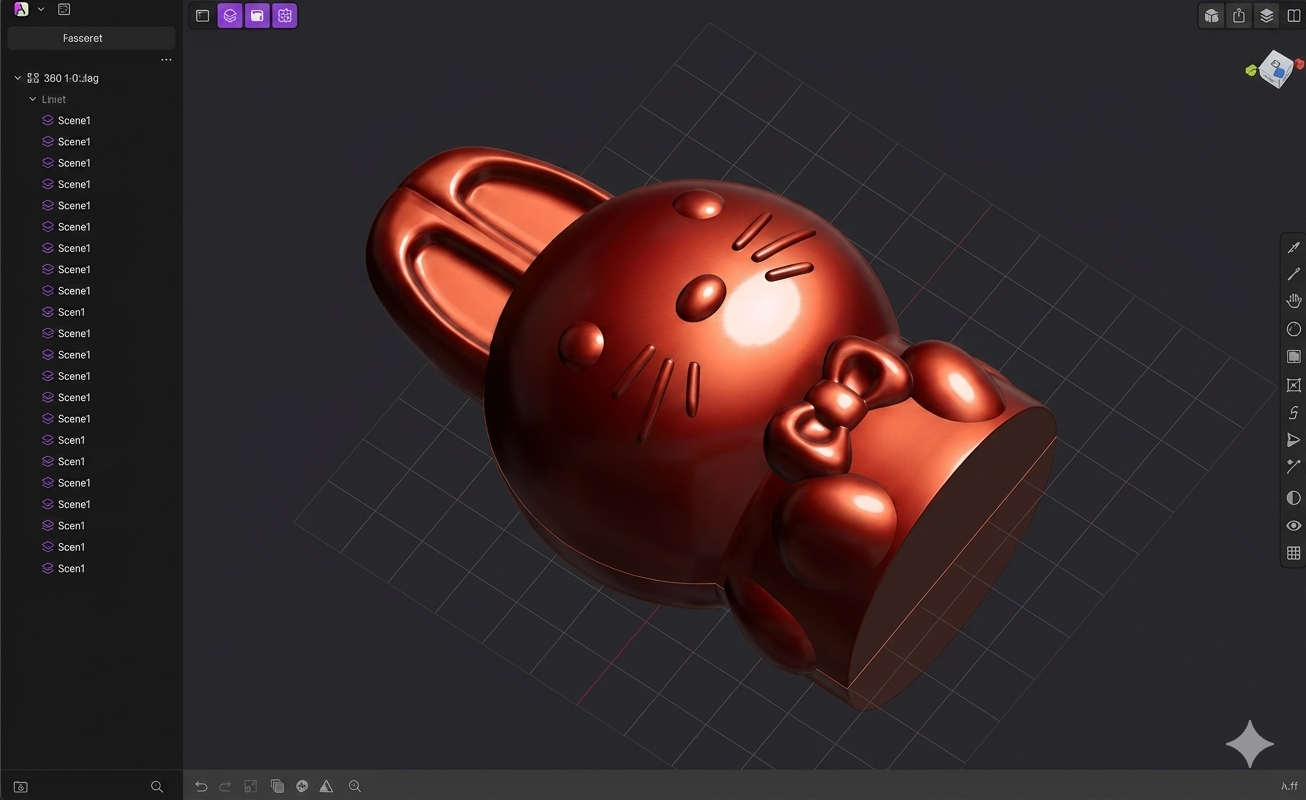Image resolution: width=1306 pixels, height=800 pixels.
Task: Click the 3D cube primitives icon
Action: (1212, 15)
